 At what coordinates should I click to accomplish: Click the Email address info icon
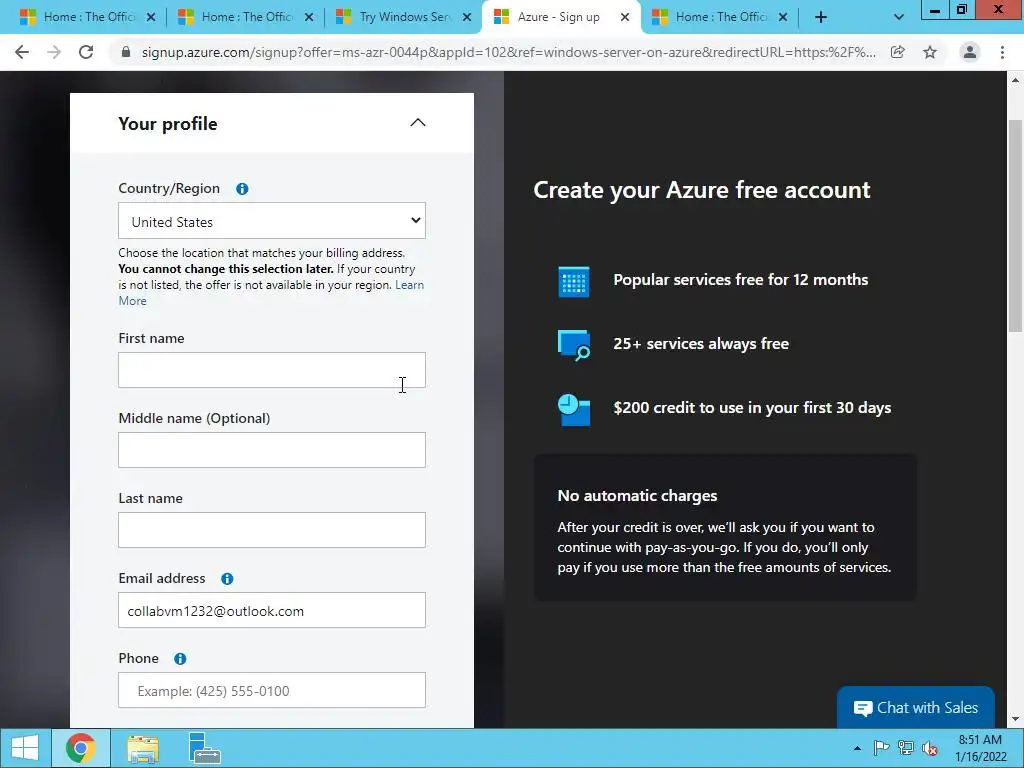(x=227, y=579)
